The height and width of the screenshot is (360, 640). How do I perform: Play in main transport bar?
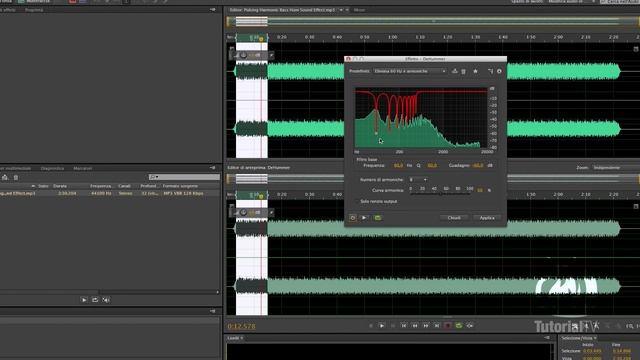382,326
